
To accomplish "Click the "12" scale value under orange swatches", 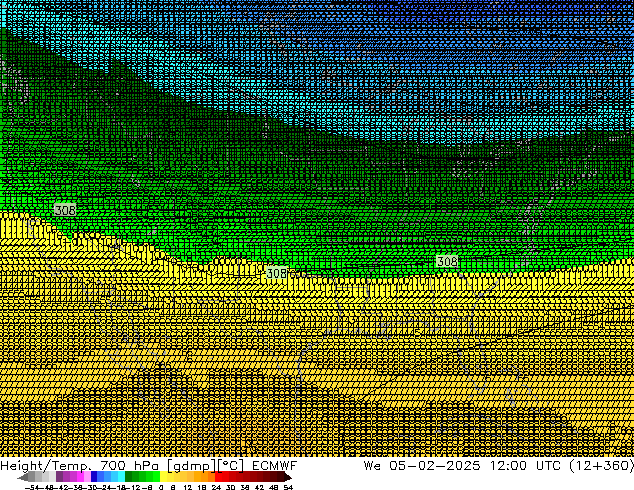I will (x=188, y=487).
